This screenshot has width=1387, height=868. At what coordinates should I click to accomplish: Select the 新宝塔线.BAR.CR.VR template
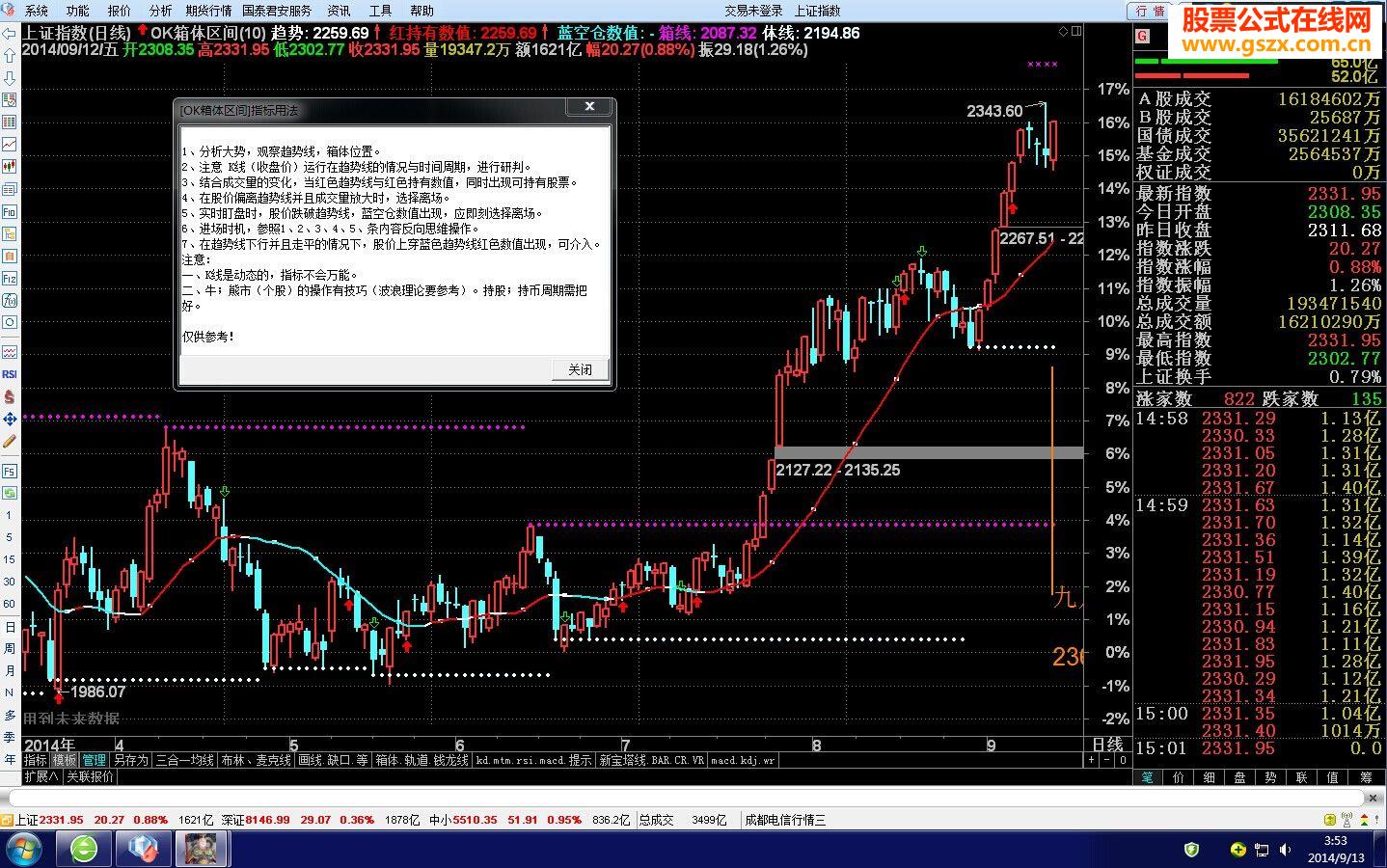pos(651,760)
